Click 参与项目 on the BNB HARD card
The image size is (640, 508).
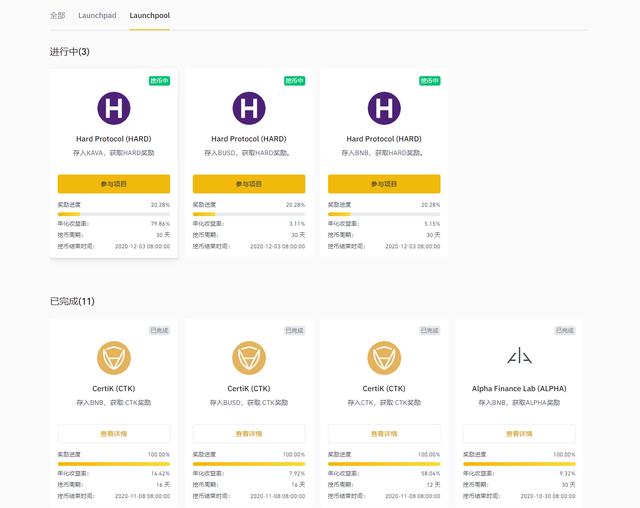point(384,184)
